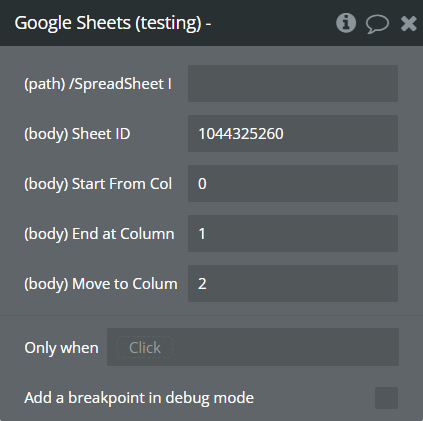Close the Google Sheets action popup
The image size is (423, 421).
[408, 24]
